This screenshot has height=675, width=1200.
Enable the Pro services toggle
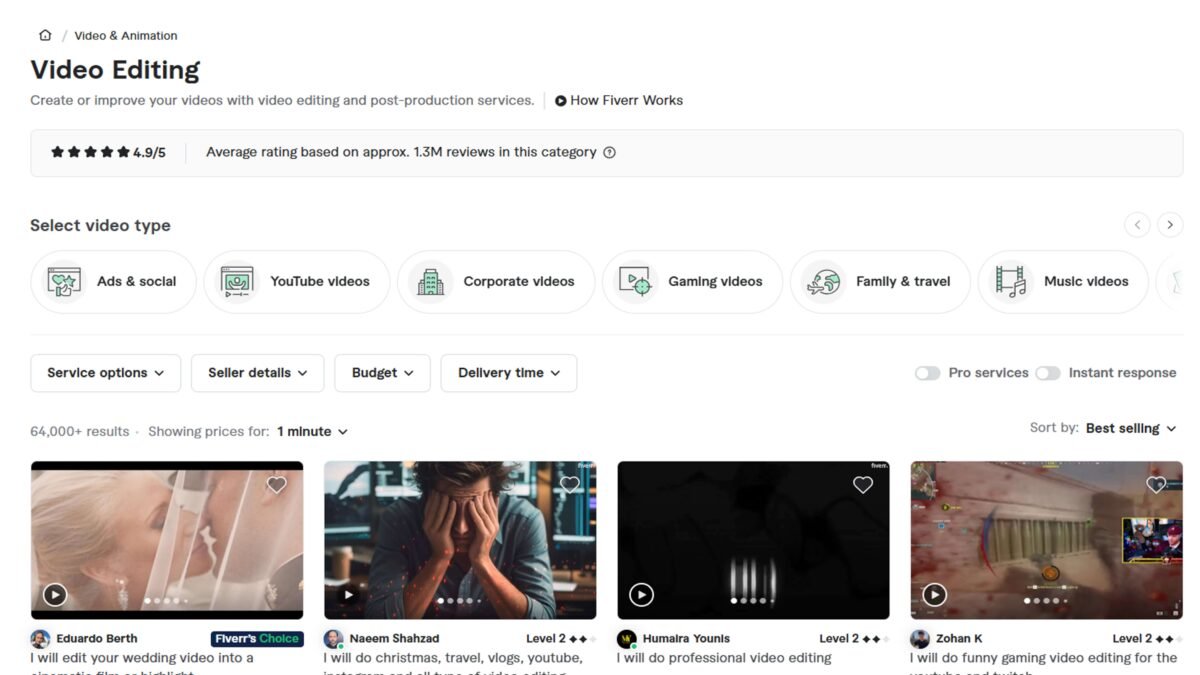tap(927, 373)
